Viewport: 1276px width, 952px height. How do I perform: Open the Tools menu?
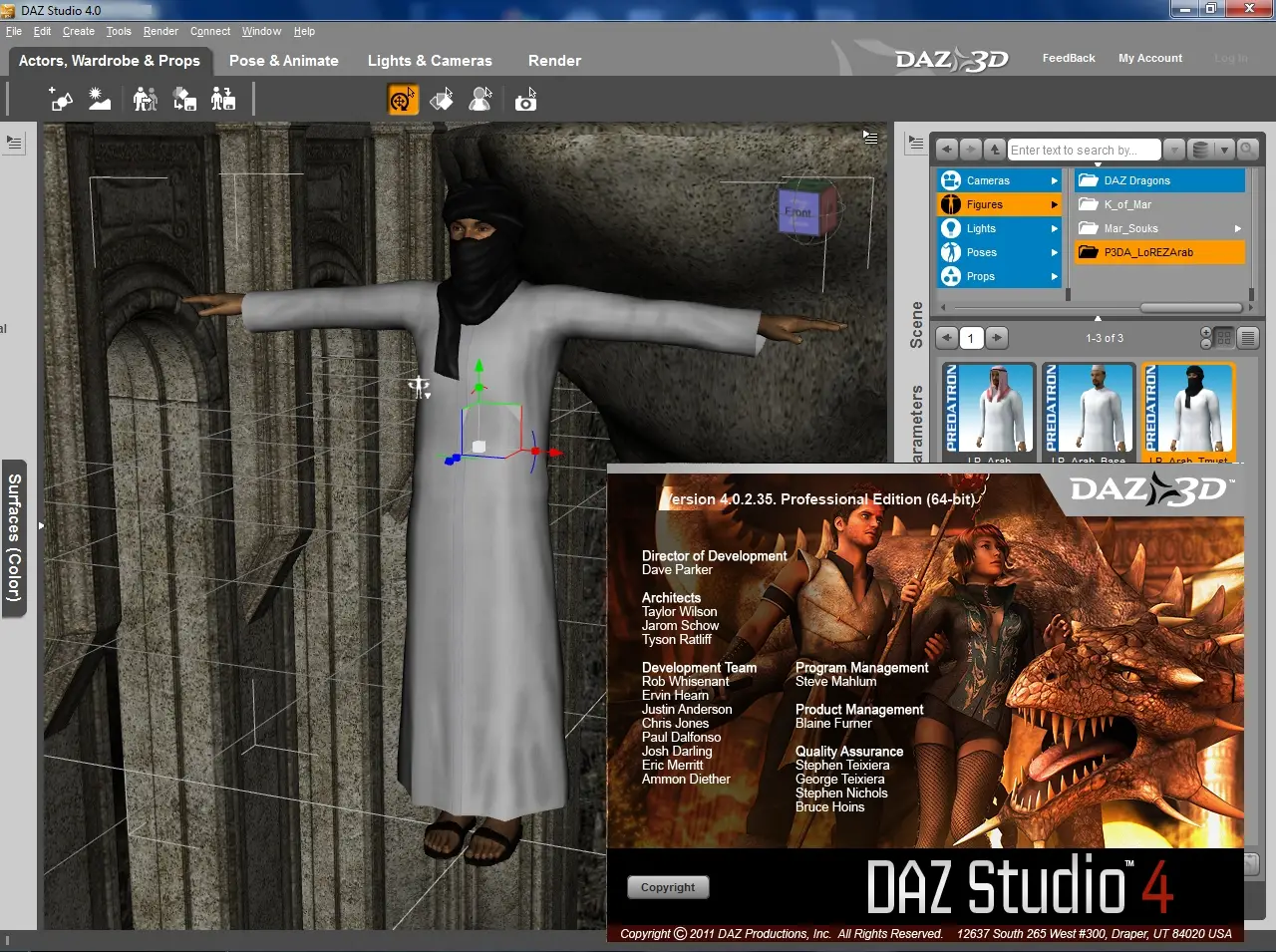119,31
